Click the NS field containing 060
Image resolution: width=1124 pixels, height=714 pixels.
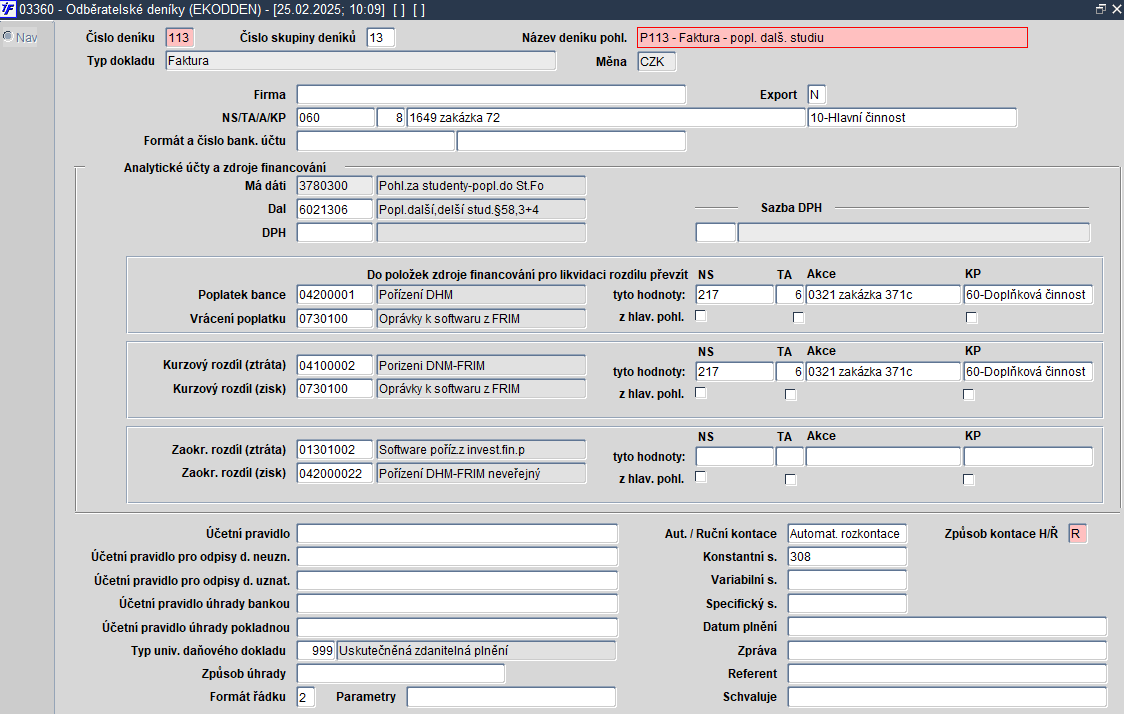335,118
